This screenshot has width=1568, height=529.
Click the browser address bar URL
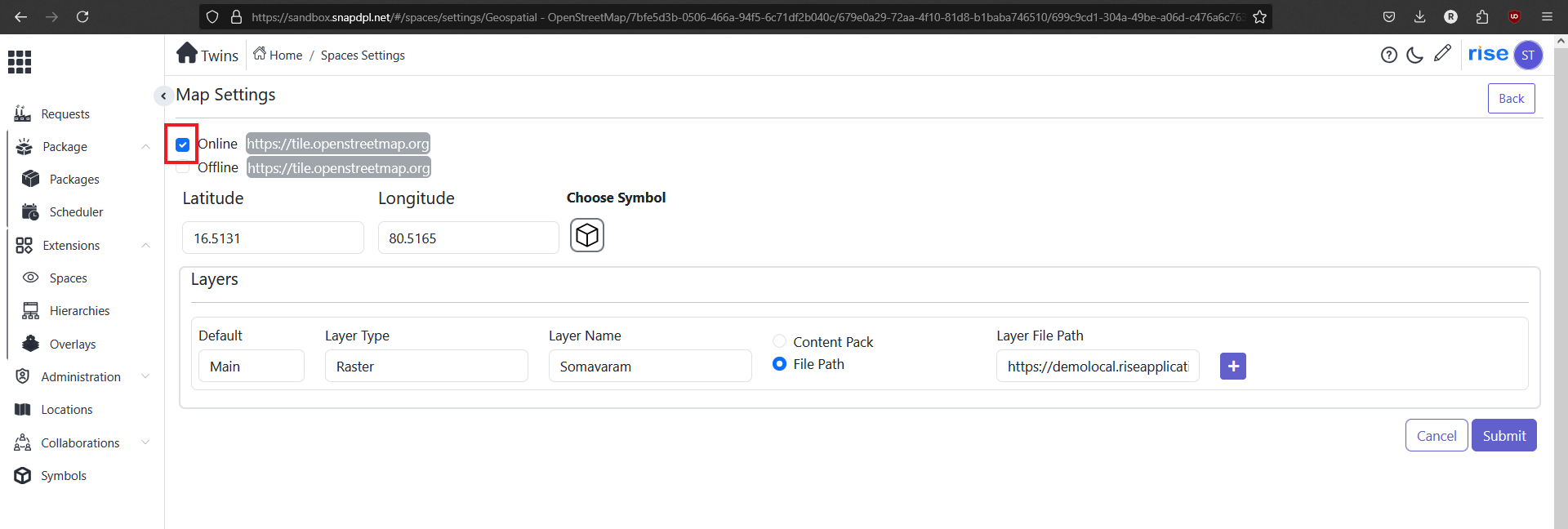[747, 16]
